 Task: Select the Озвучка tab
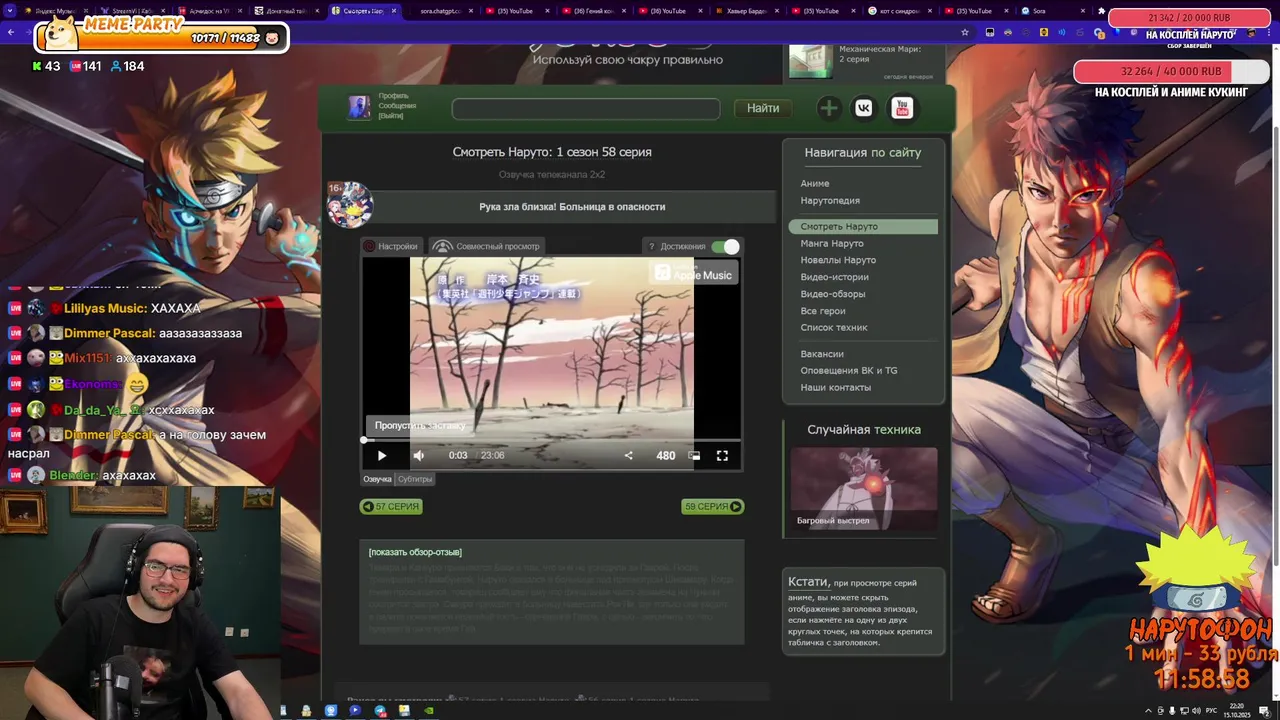point(377,479)
